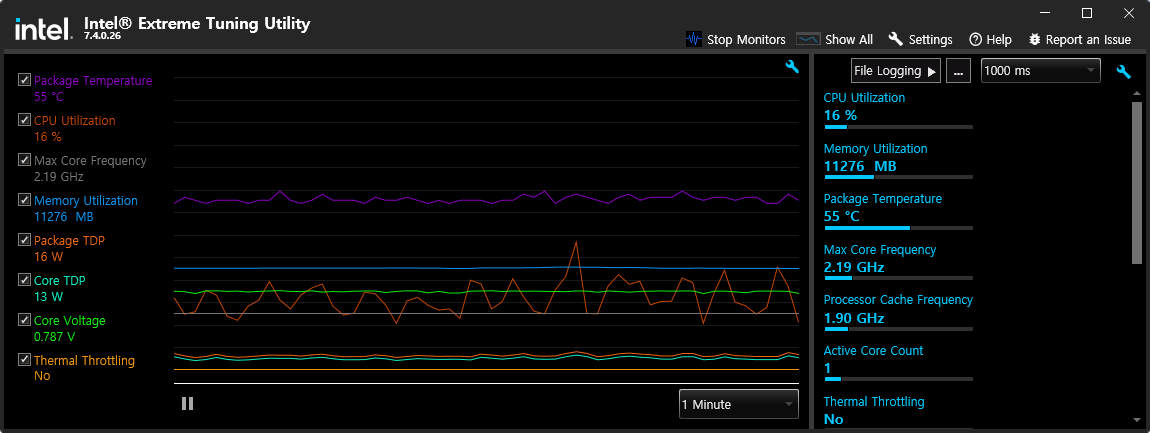Click the Max Core Frequency bar in right panel
Image resolution: width=1150 pixels, height=433 pixels.
[898, 278]
